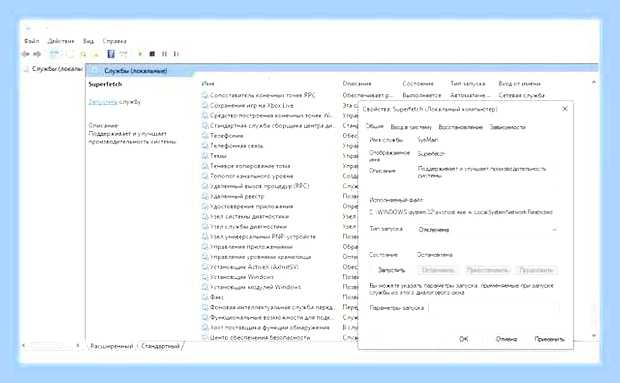Click the pause service toolbar icon
The height and width of the screenshot is (383, 620).
[164, 54]
